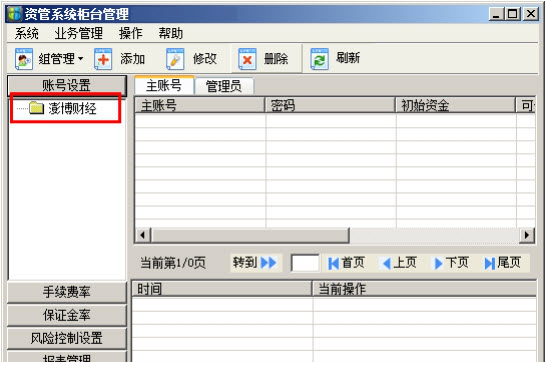
Task: Open the 风险控制设置 panel
Action: pyautogui.click(x=67, y=338)
